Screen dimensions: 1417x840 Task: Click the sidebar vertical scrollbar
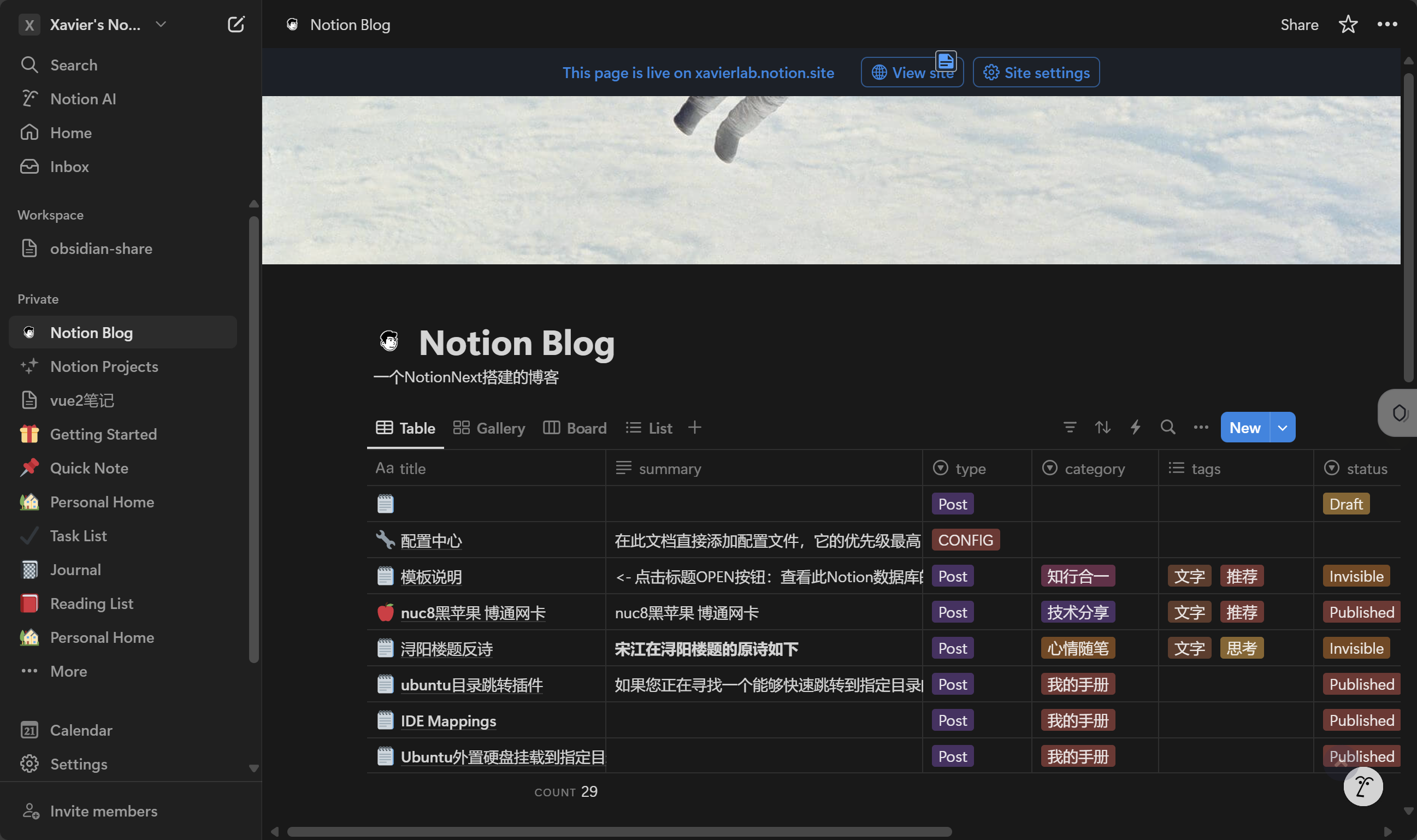tap(253, 439)
